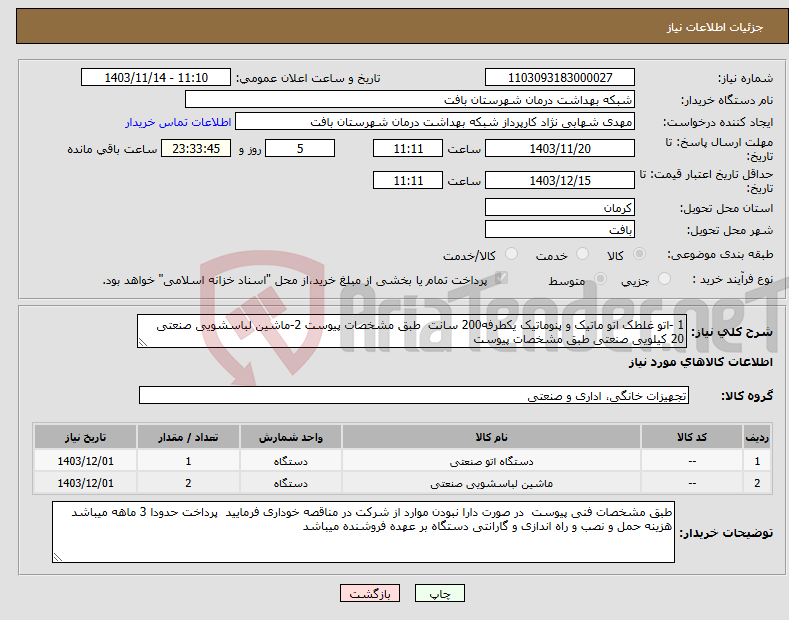Click the گروه کالا field تجهیزات خانگی
The width and height of the screenshot is (789, 620).
pyautogui.click(x=414, y=396)
